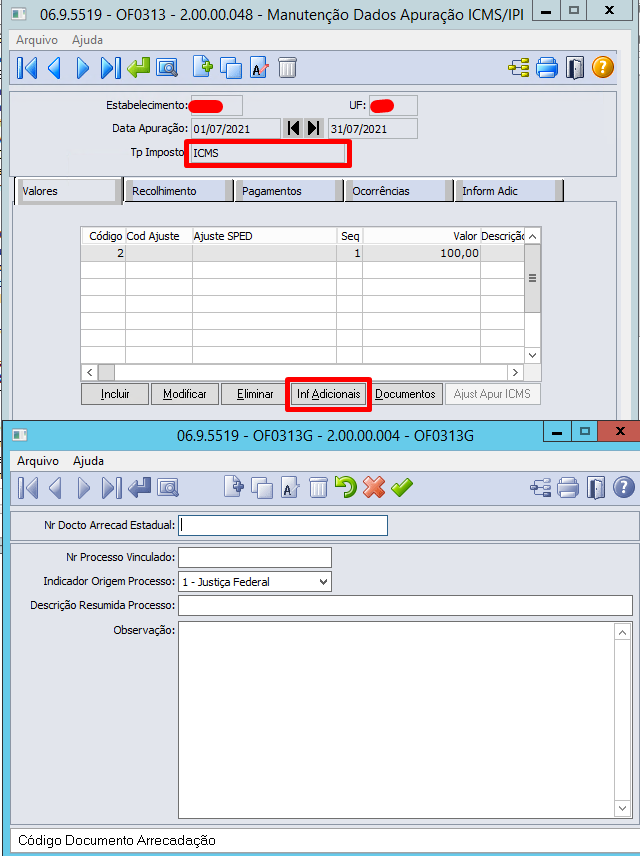The width and height of the screenshot is (640, 856).
Task: Click the Descrição Resumida Processo field
Action: click(405, 605)
